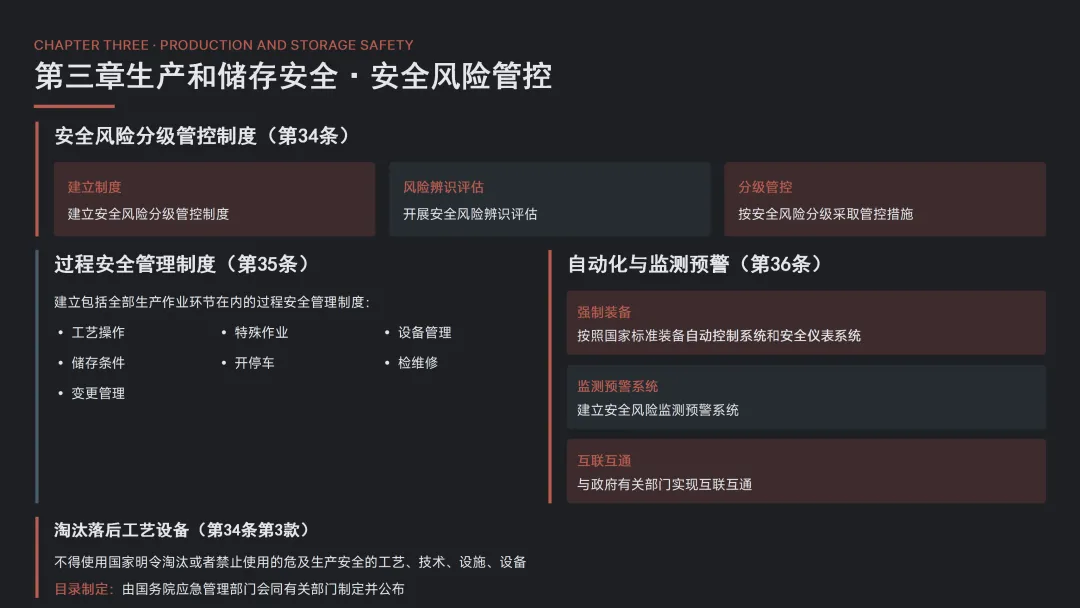
Task: Click the 工艺操作 bullet item
Action: 98,332
